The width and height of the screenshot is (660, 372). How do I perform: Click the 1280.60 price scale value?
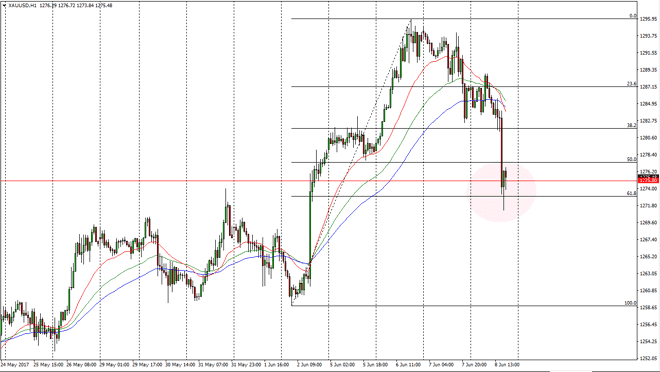649,138
